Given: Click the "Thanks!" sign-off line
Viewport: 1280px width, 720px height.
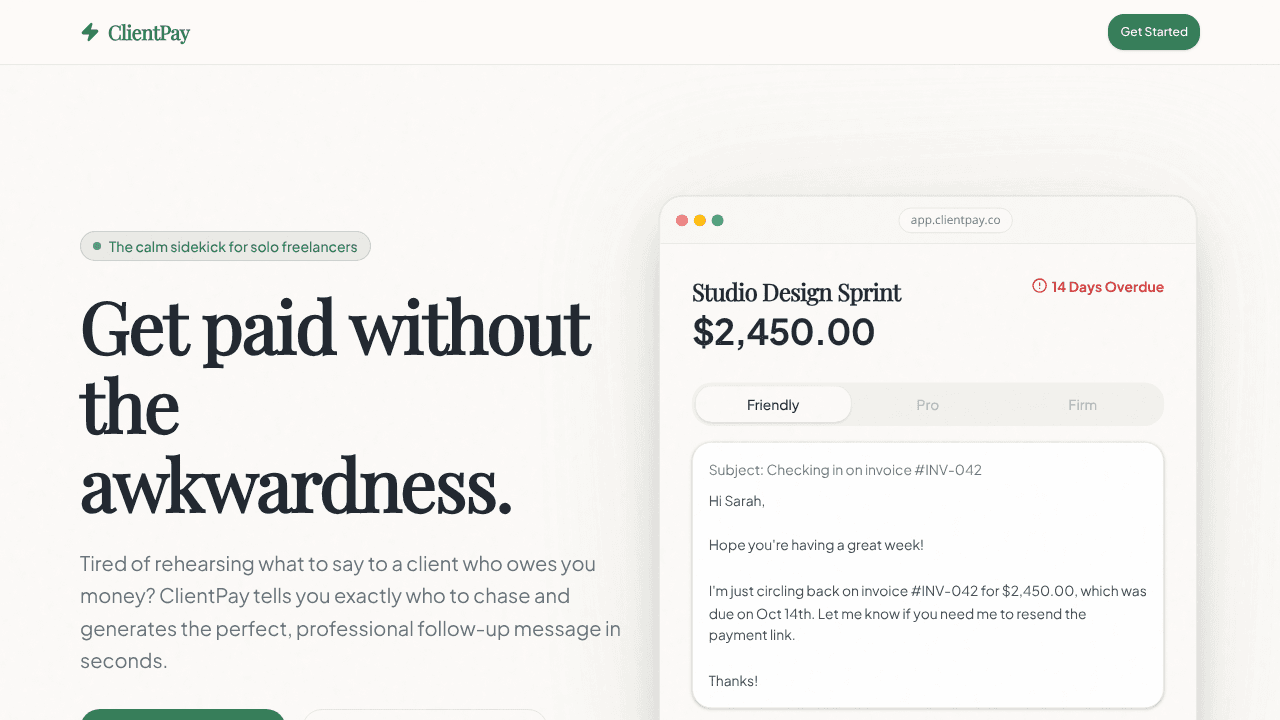Looking at the screenshot, I should (x=733, y=681).
